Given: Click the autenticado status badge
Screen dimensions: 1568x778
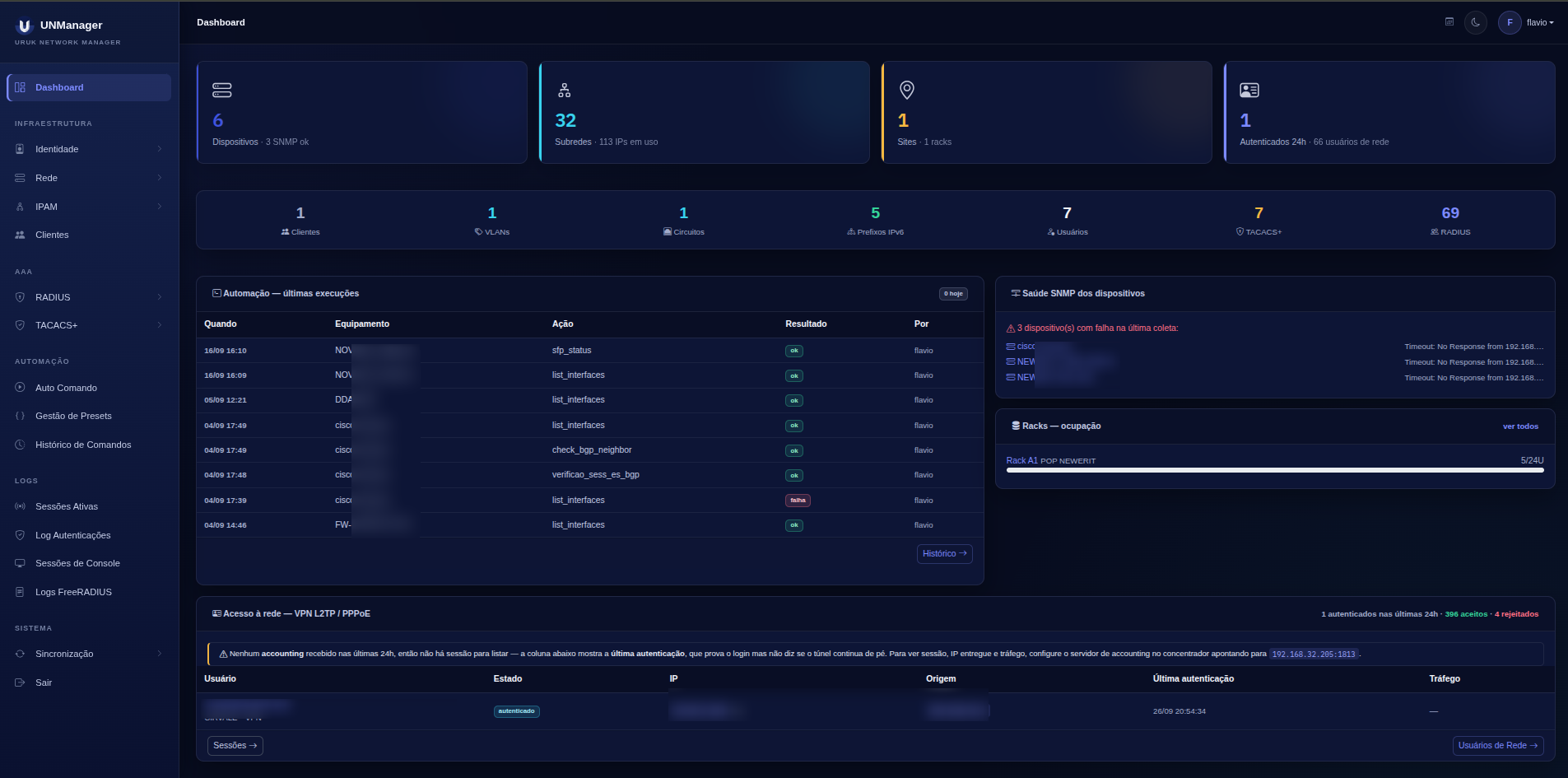Looking at the screenshot, I should 516,711.
